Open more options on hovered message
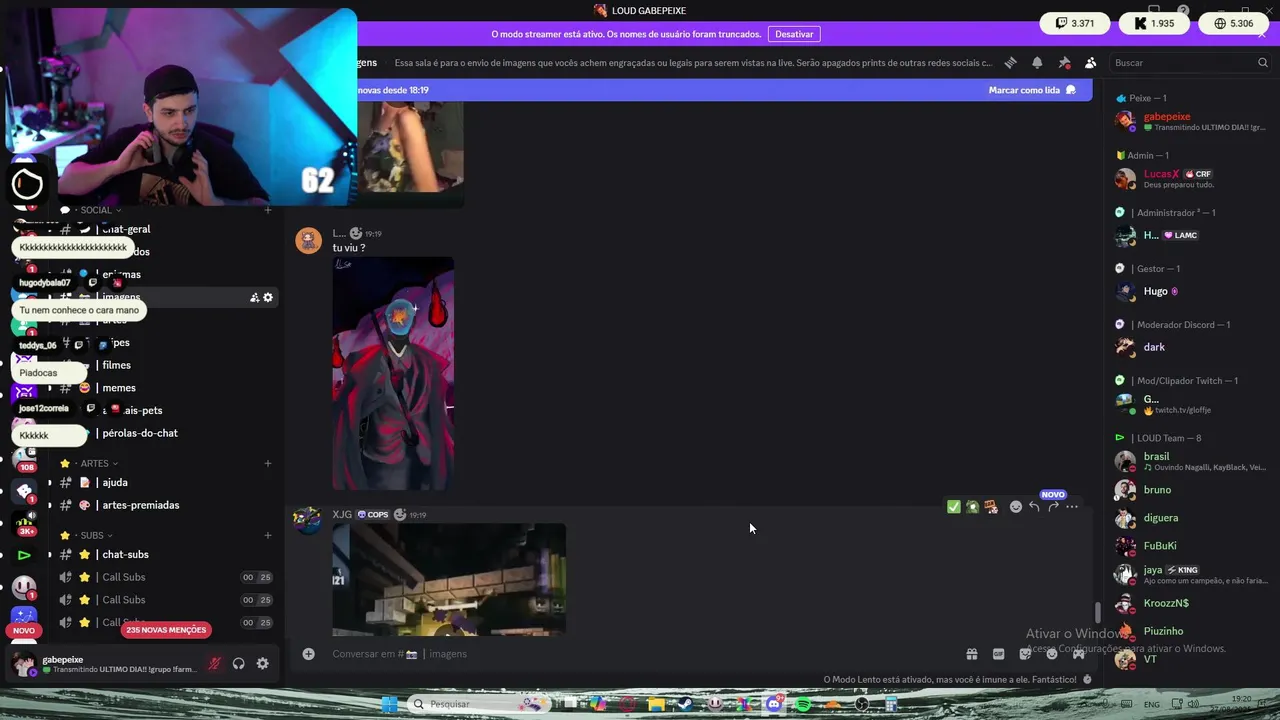This screenshot has height=720, width=1280. (x=1072, y=507)
